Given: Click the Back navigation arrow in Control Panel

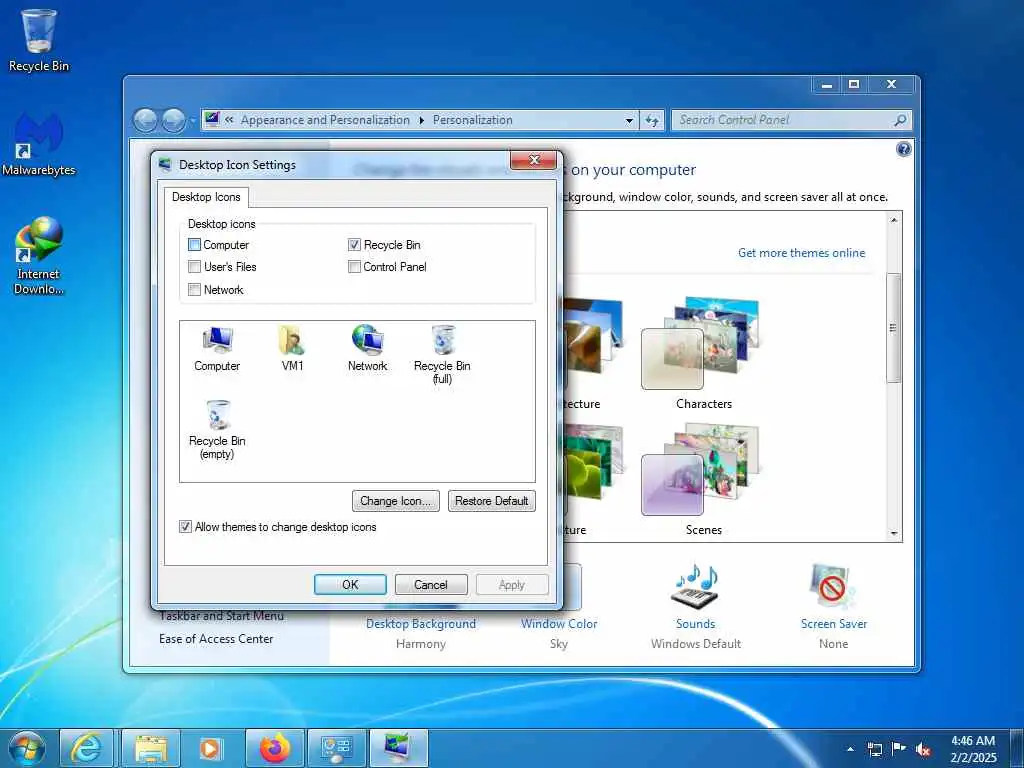Looking at the screenshot, I should 146,120.
